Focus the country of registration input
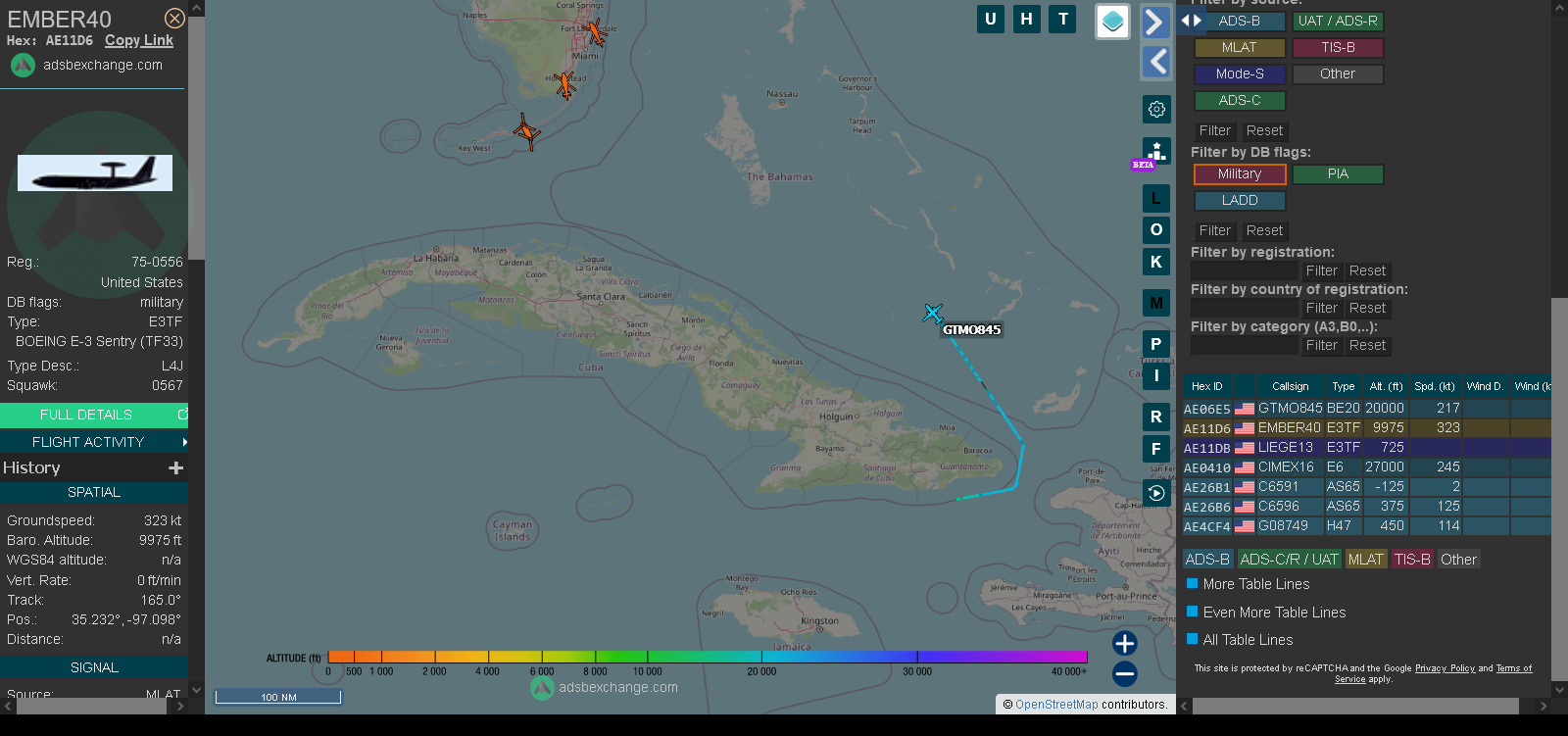This screenshot has width=1568, height=736. 1244,308
